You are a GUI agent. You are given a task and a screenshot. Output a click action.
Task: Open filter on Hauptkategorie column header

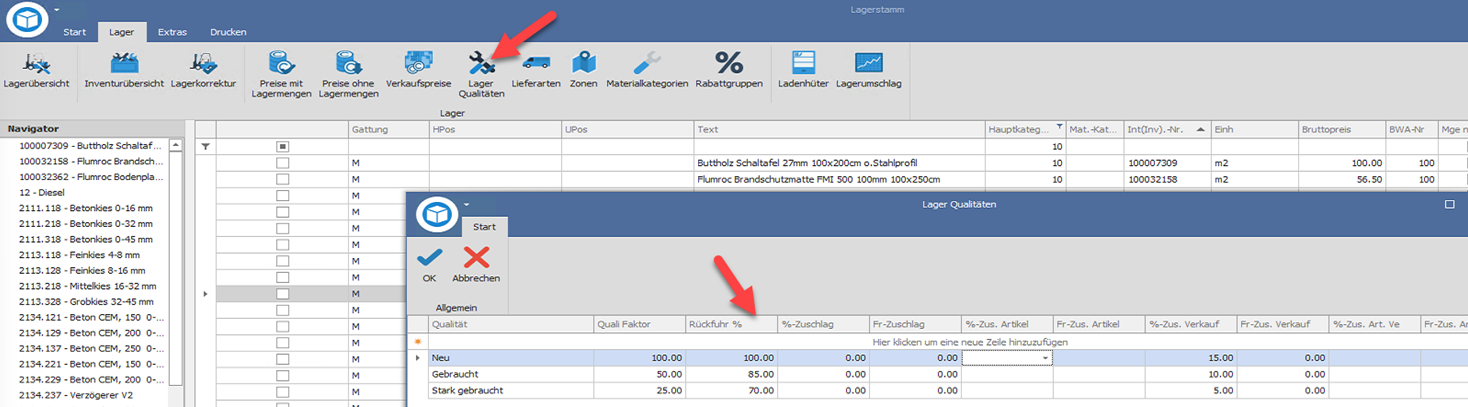point(1059,127)
